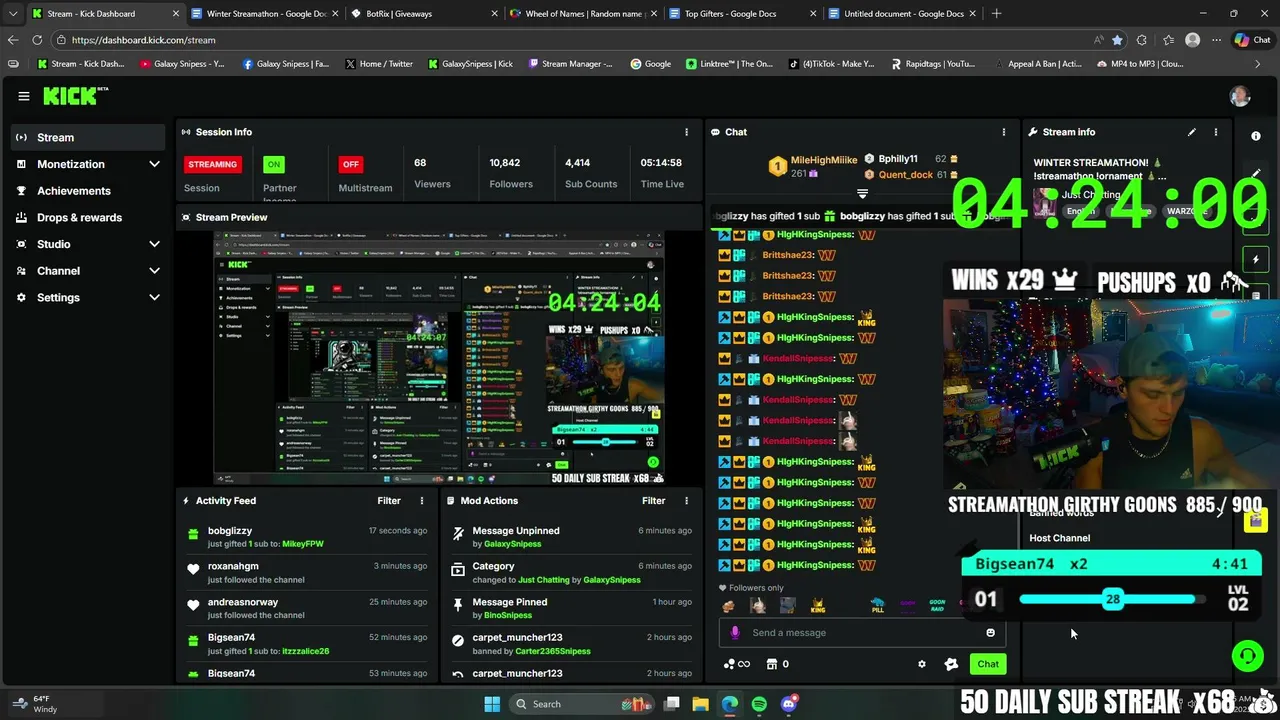This screenshot has width=1280, height=720.
Task: Click the Stream Preview thumbnail
Action: 439,358
